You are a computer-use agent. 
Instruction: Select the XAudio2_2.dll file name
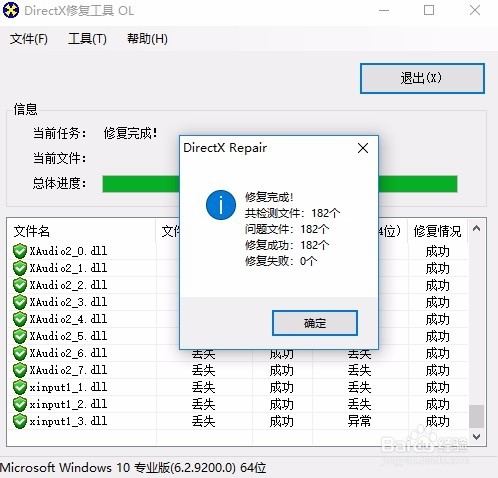(x=68, y=285)
